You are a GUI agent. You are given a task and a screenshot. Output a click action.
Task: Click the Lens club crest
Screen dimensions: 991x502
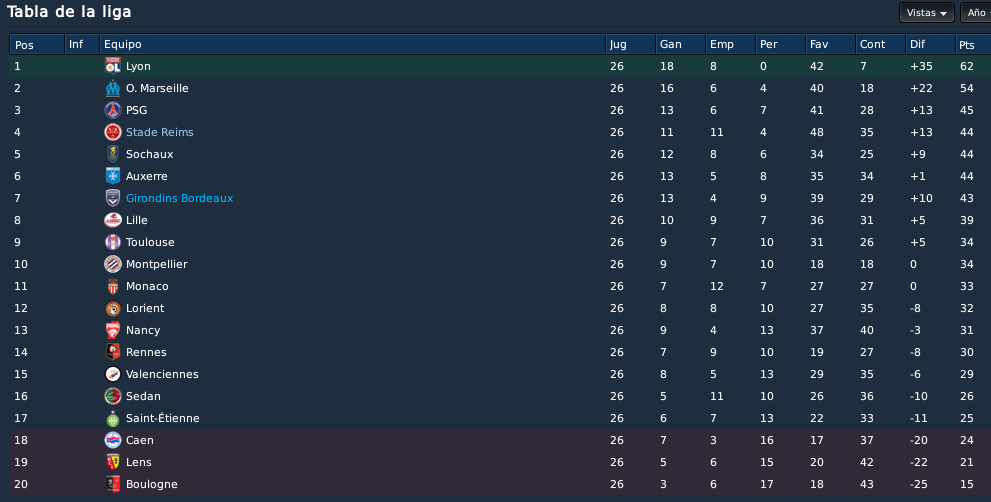[112, 462]
